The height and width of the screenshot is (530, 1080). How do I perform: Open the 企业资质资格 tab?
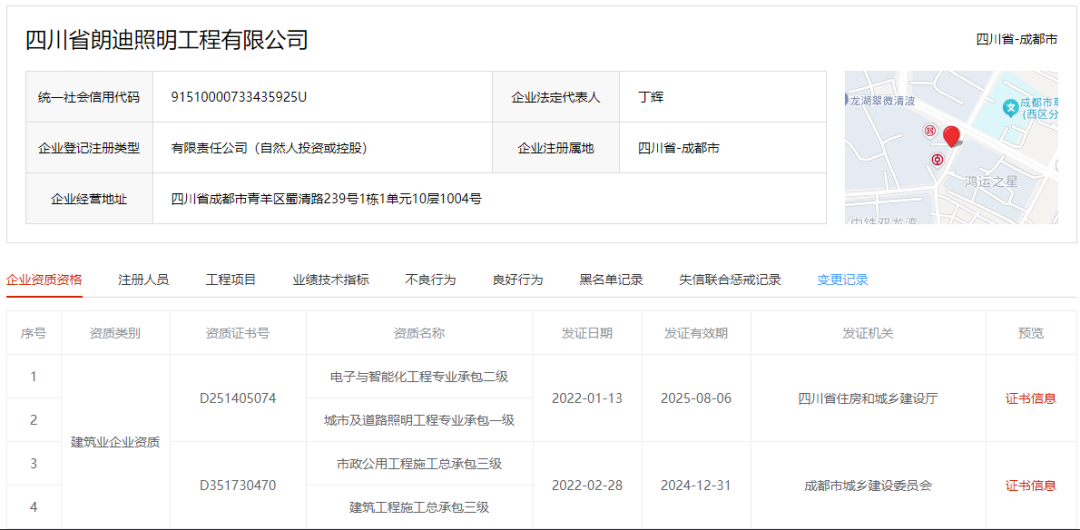click(x=44, y=280)
